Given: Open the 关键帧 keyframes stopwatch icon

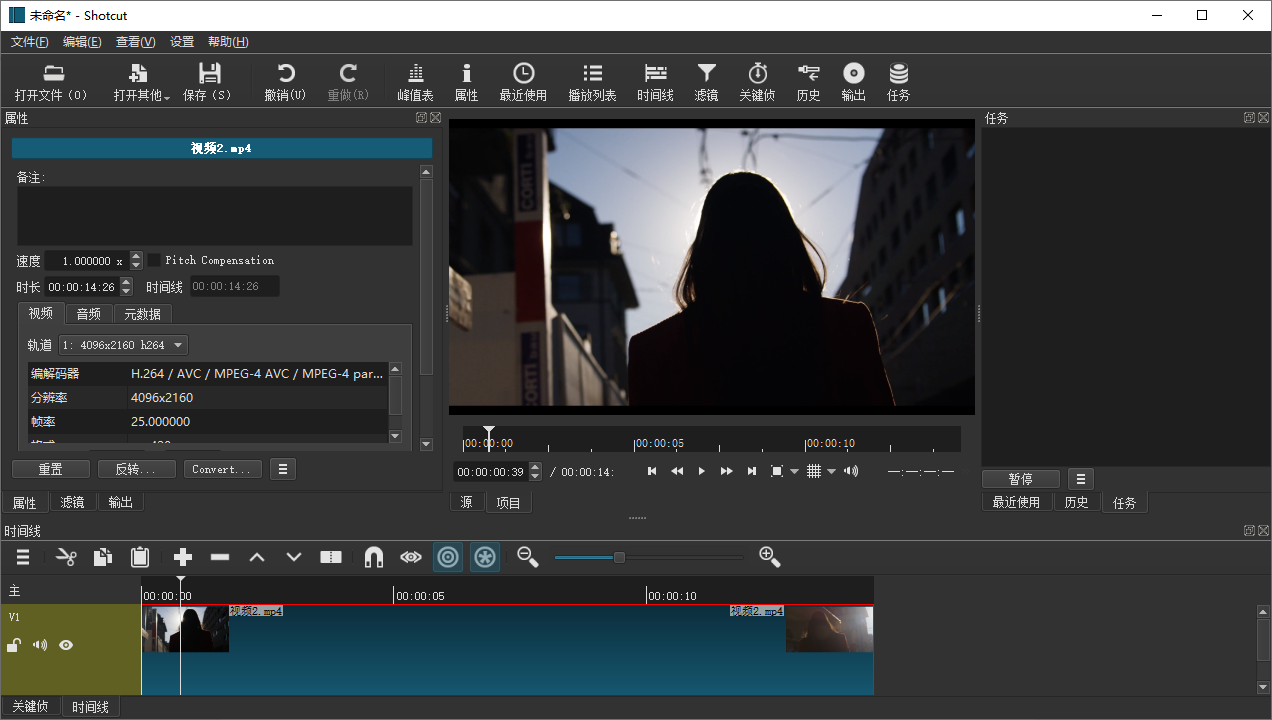Looking at the screenshot, I should pyautogui.click(x=757, y=82).
